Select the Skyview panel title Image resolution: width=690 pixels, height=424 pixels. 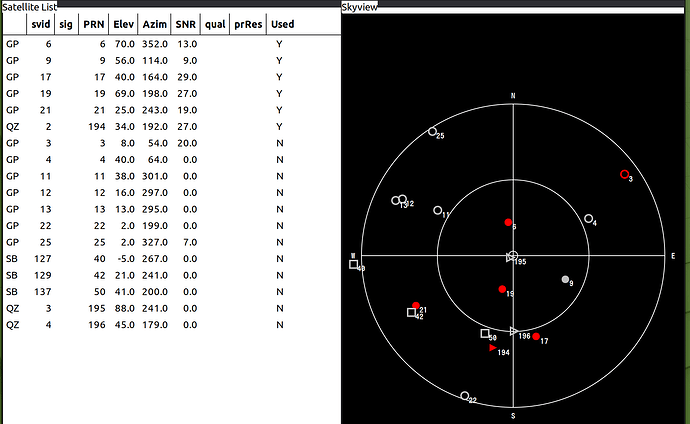pyautogui.click(x=360, y=7)
